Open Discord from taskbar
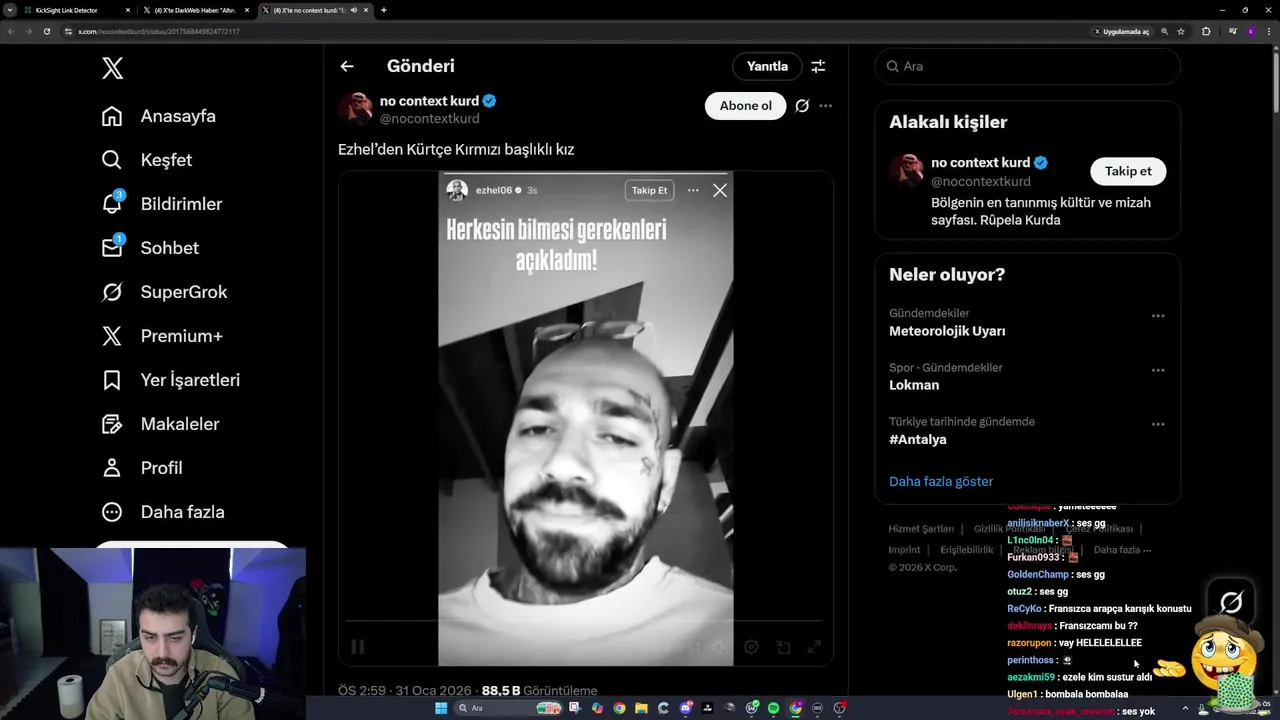Image resolution: width=1280 pixels, height=720 pixels. (x=686, y=708)
